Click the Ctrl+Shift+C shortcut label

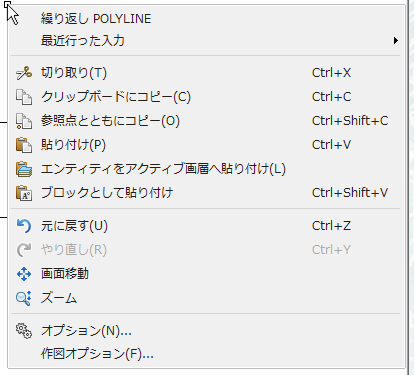[x=350, y=121]
